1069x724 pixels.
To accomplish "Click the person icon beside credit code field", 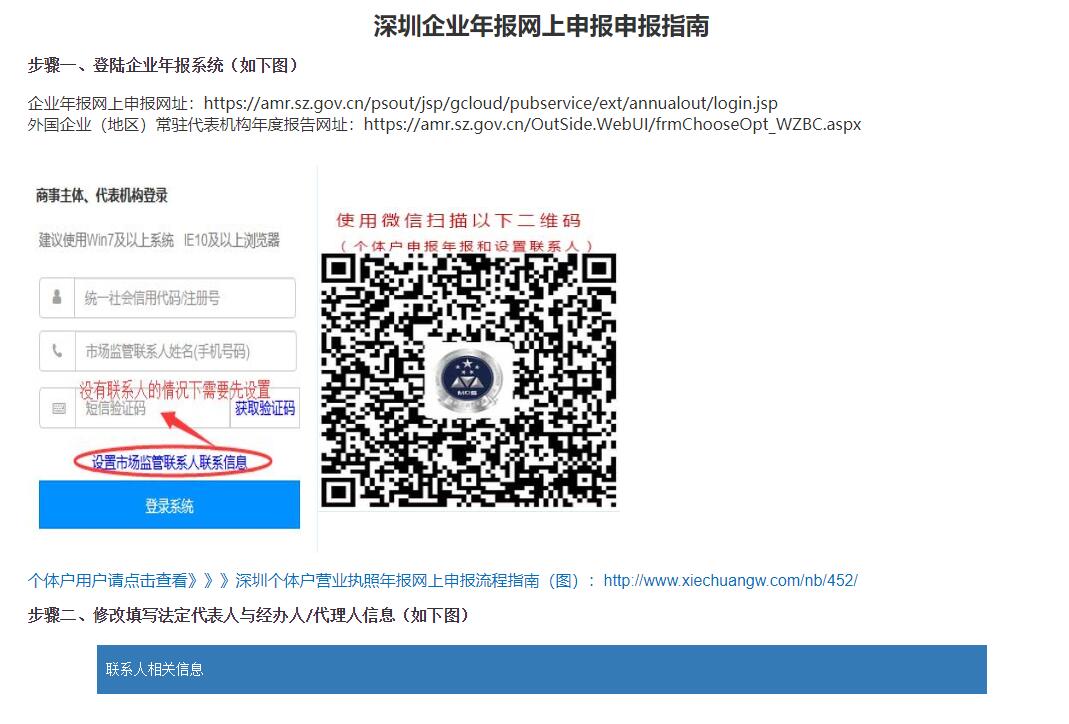I will [57, 297].
